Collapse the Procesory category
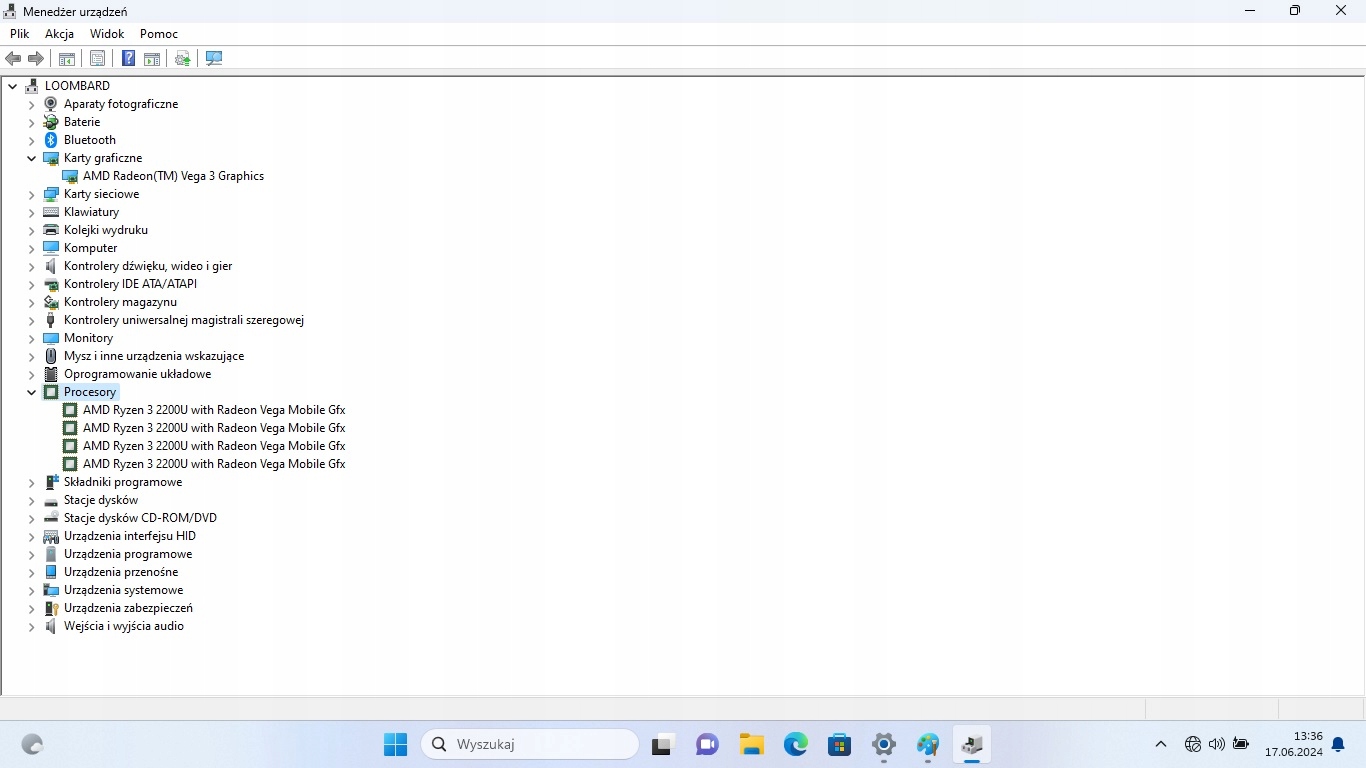Image resolution: width=1366 pixels, height=768 pixels. pyautogui.click(x=32, y=392)
